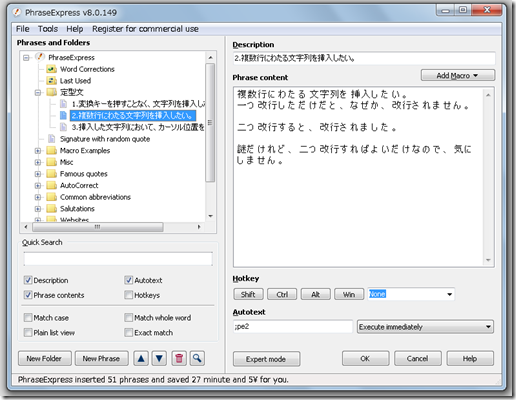
Task: Open the Tools menu
Action: click(x=48, y=29)
